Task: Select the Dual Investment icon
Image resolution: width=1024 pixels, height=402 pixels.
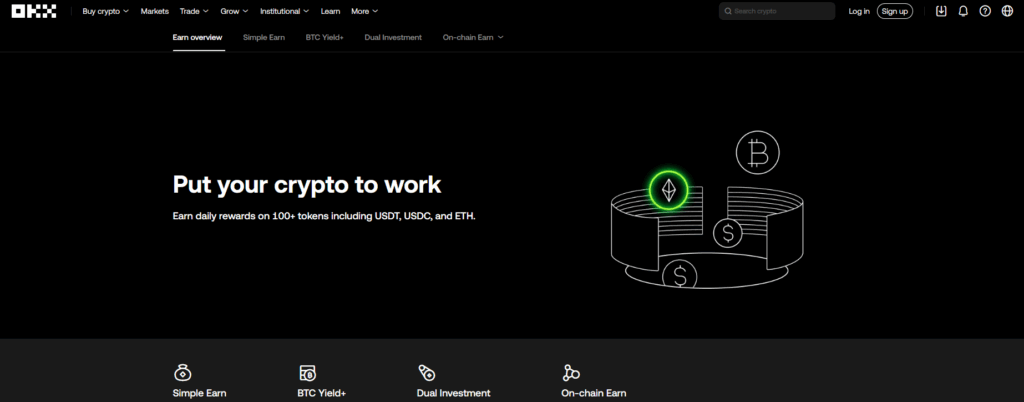Action: click(x=426, y=373)
